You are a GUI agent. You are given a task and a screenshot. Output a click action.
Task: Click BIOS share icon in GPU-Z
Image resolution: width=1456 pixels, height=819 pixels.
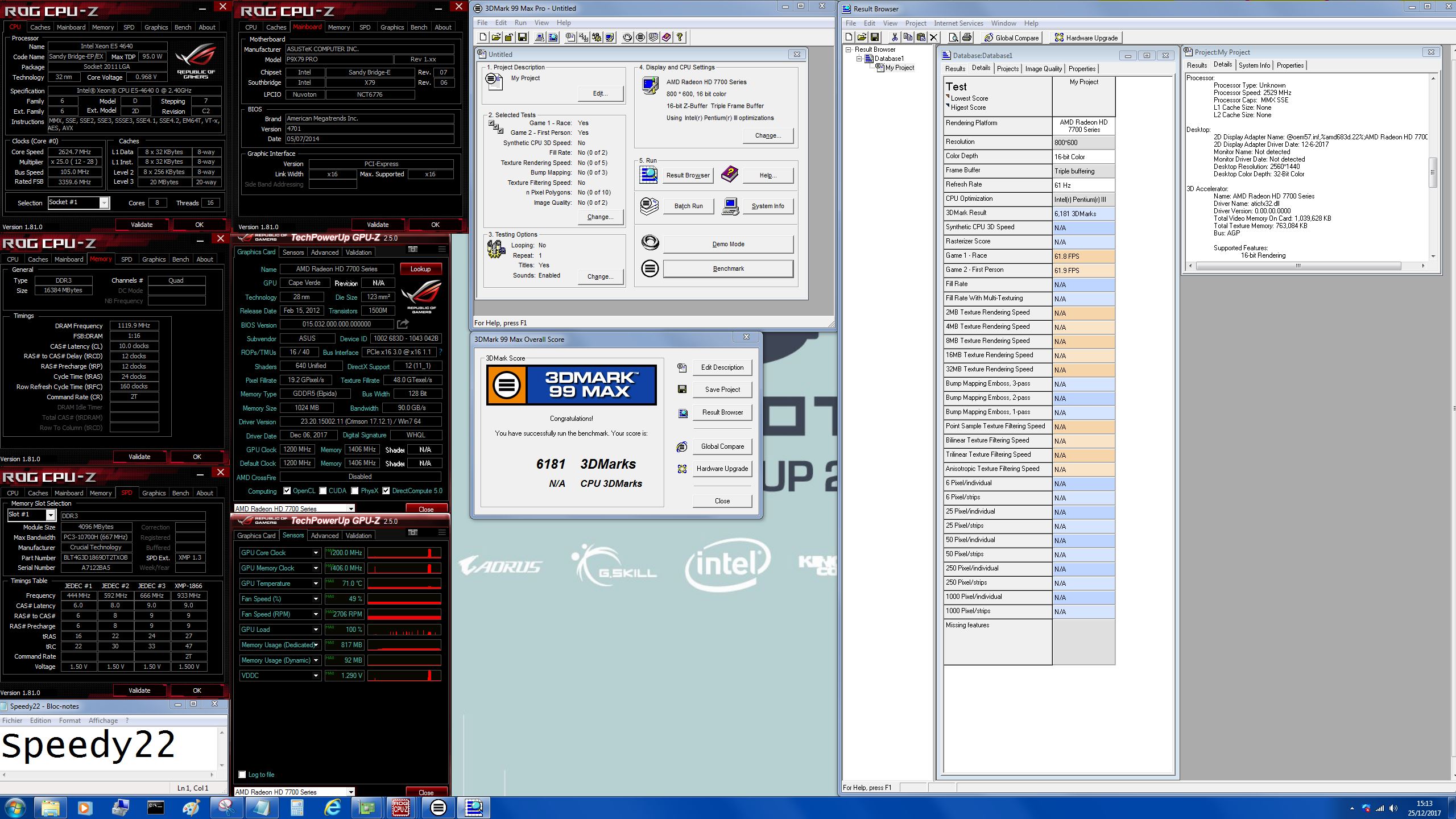[x=403, y=324]
